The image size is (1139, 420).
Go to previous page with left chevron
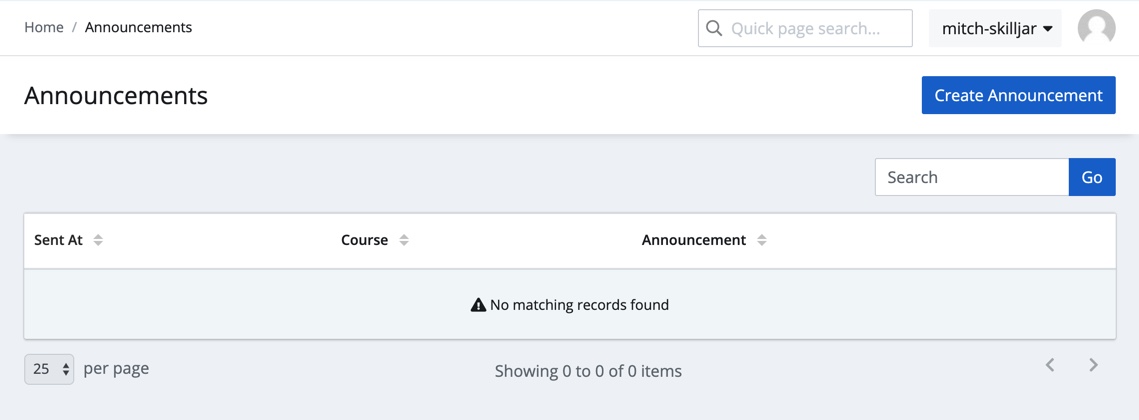click(x=1050, y=366)
